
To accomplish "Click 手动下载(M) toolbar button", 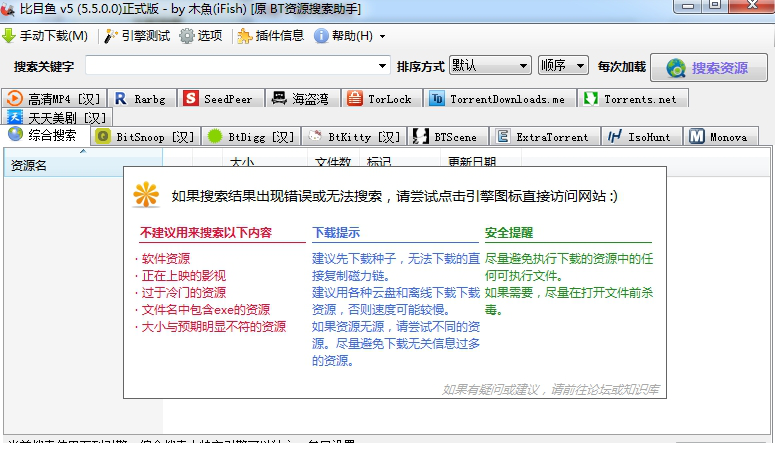I will pyautogui.click(x=45, y=36).
